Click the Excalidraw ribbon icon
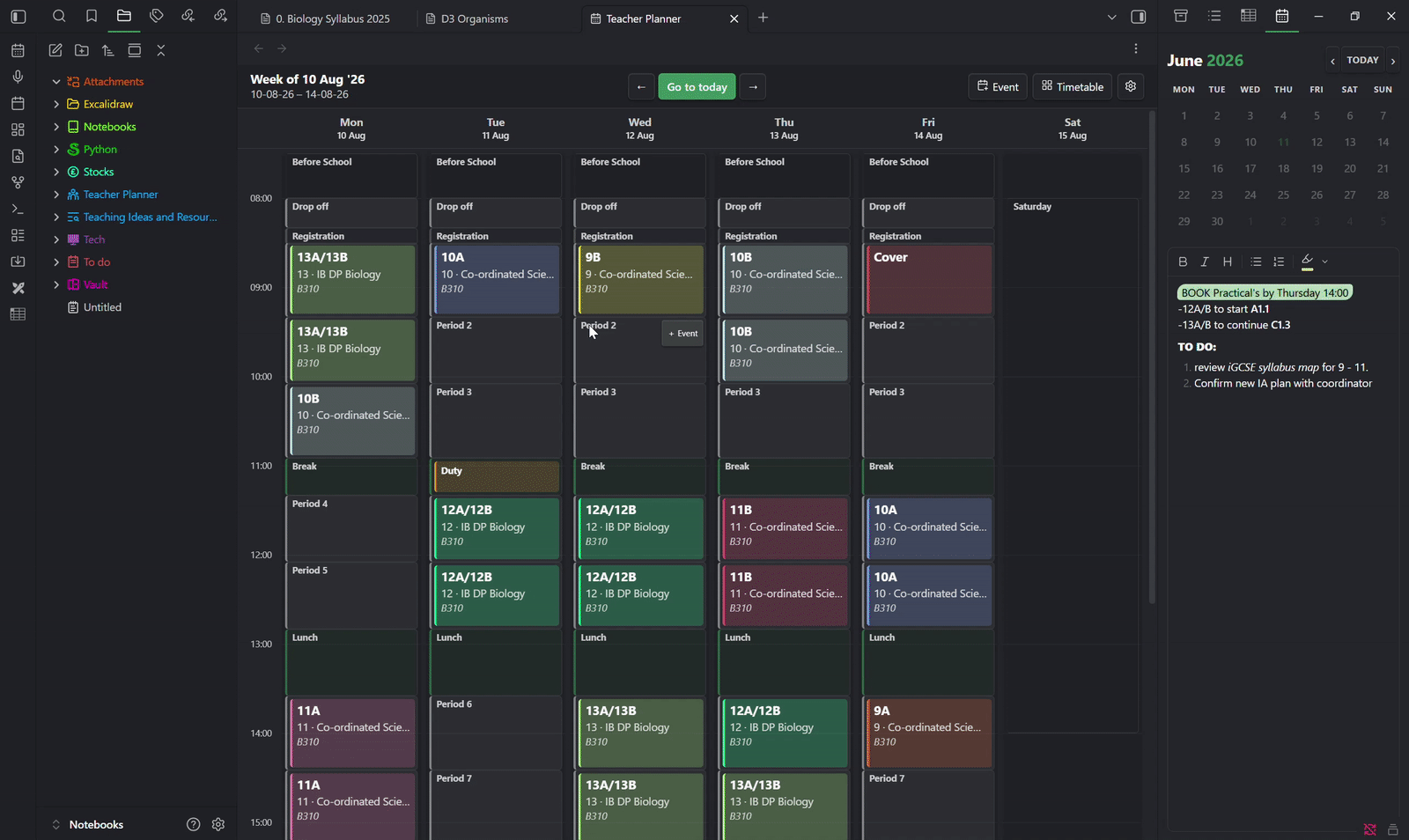Viewport: 1409px width, 840px height. [18, 288]
